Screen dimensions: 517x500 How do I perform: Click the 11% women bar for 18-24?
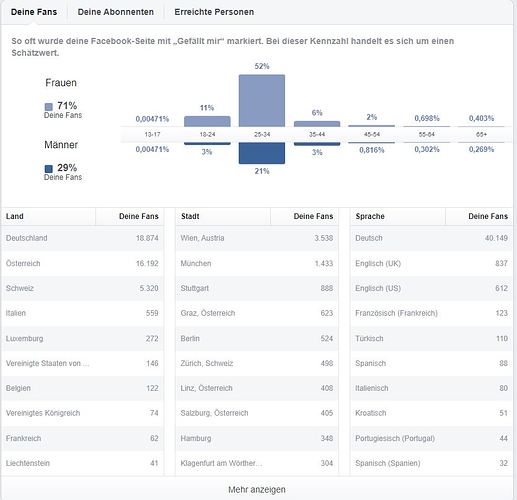[x=207, y=121]
